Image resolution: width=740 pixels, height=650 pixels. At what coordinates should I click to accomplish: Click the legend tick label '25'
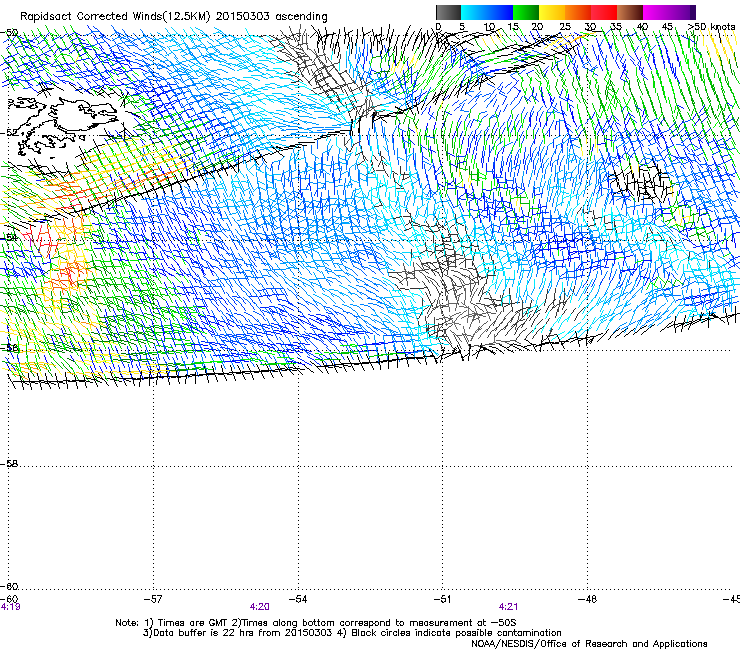point(565,27)
